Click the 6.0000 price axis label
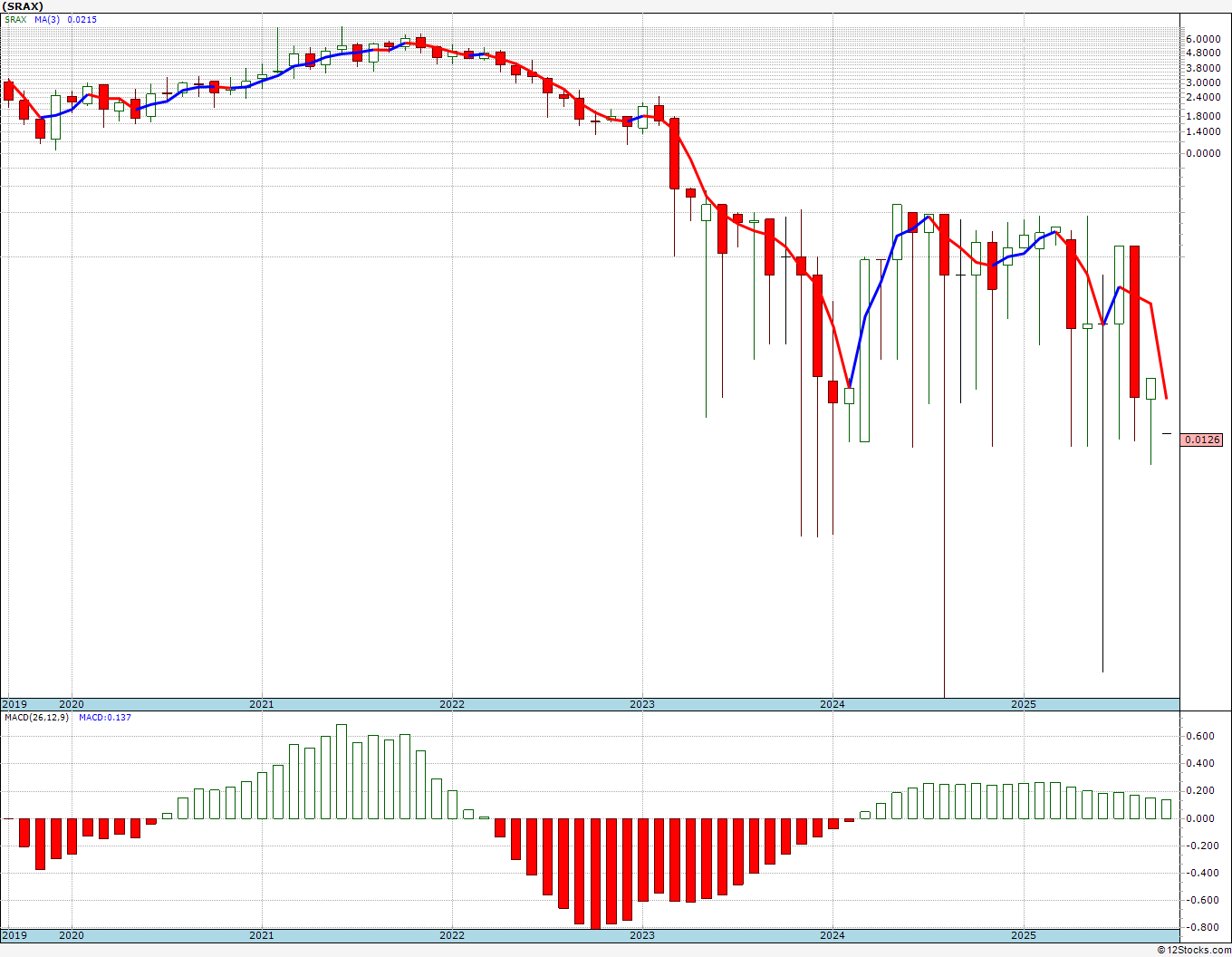The image size is (1232, 957). pyautogui.click(x=1203, y=39)
